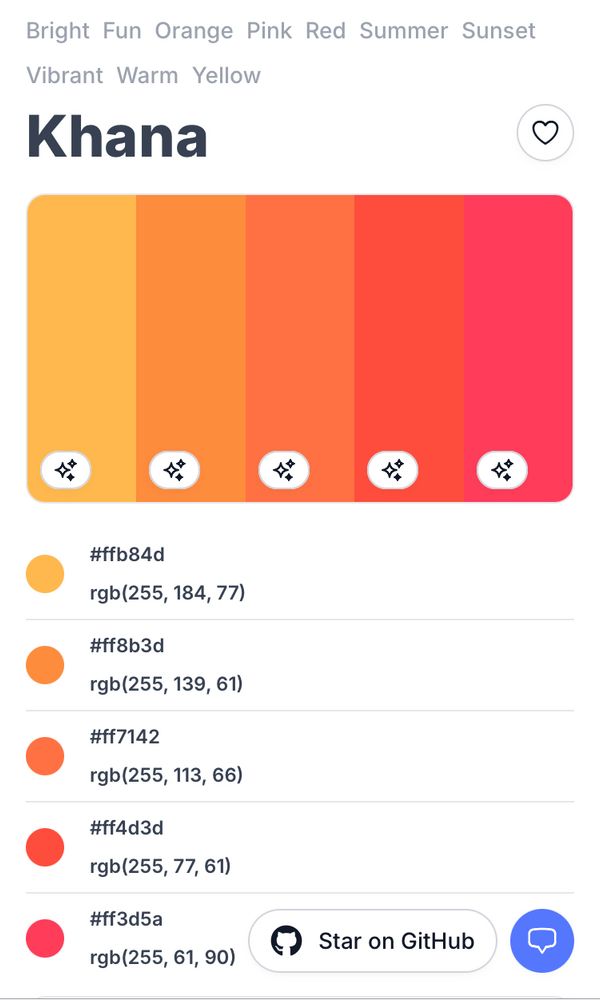
Task: Click the heart favorite icon beside Khana
Action: (545, 133)
